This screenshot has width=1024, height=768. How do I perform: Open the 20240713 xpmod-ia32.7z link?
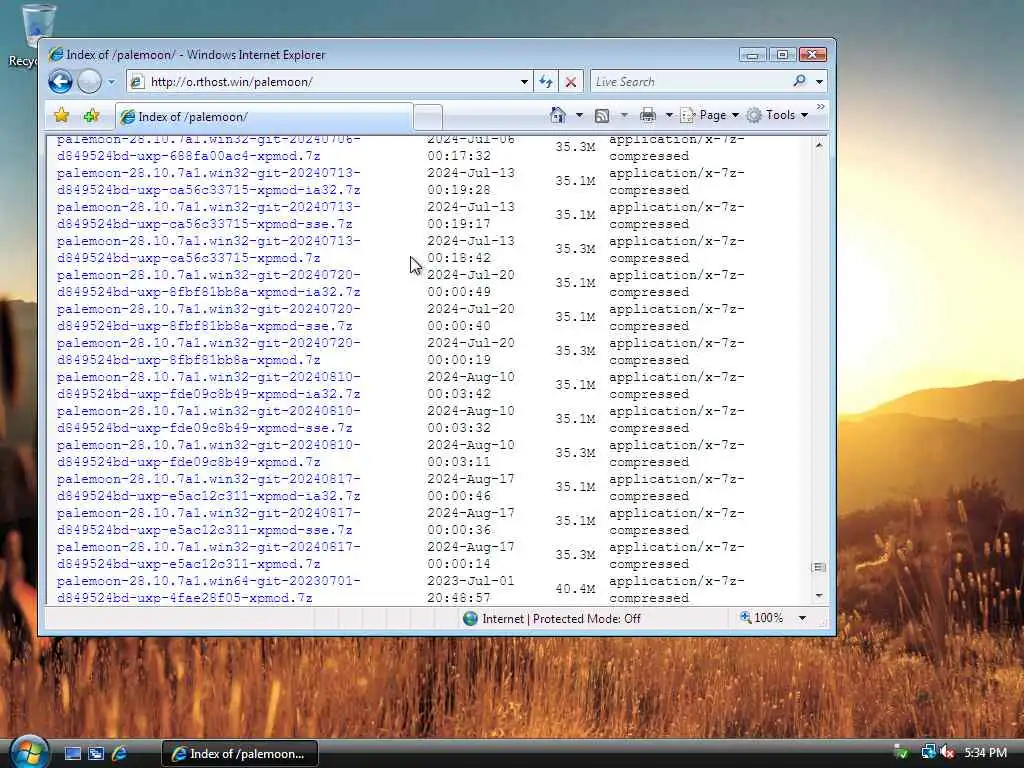coord(208,182)
